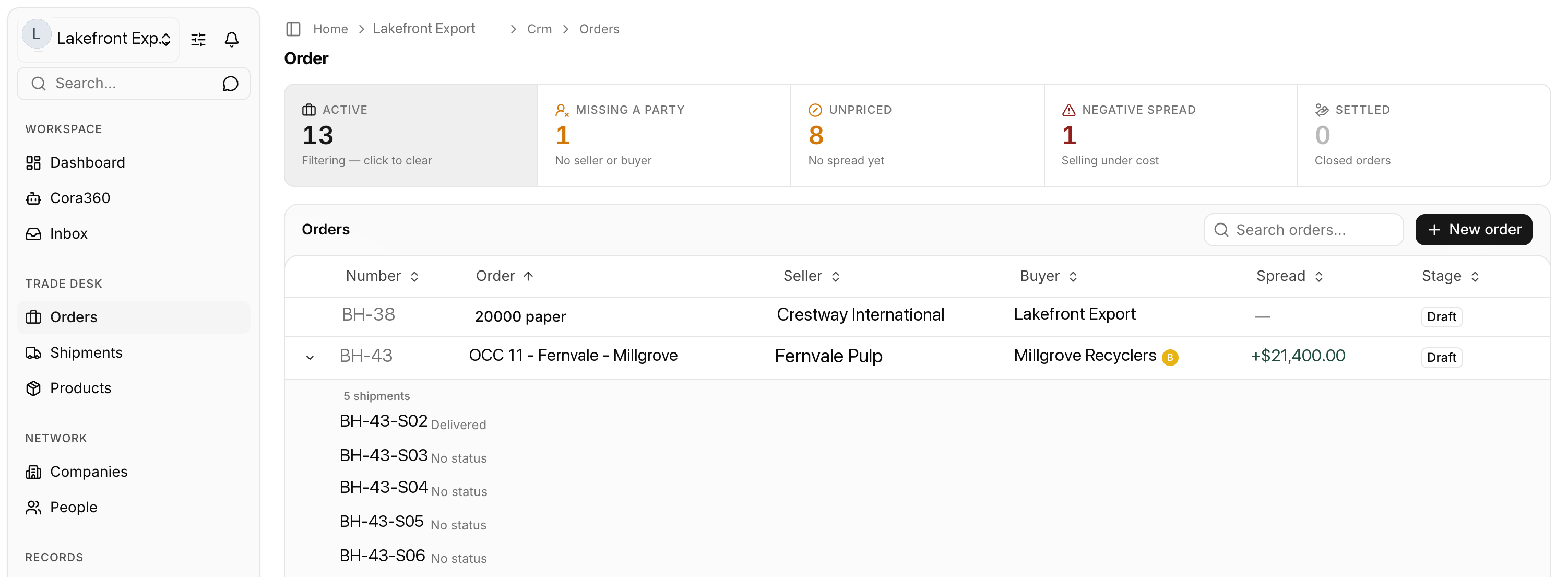This screenshot has width=1568, height=577.
Task: Click the Products box icon
Action: coord(33,388)
